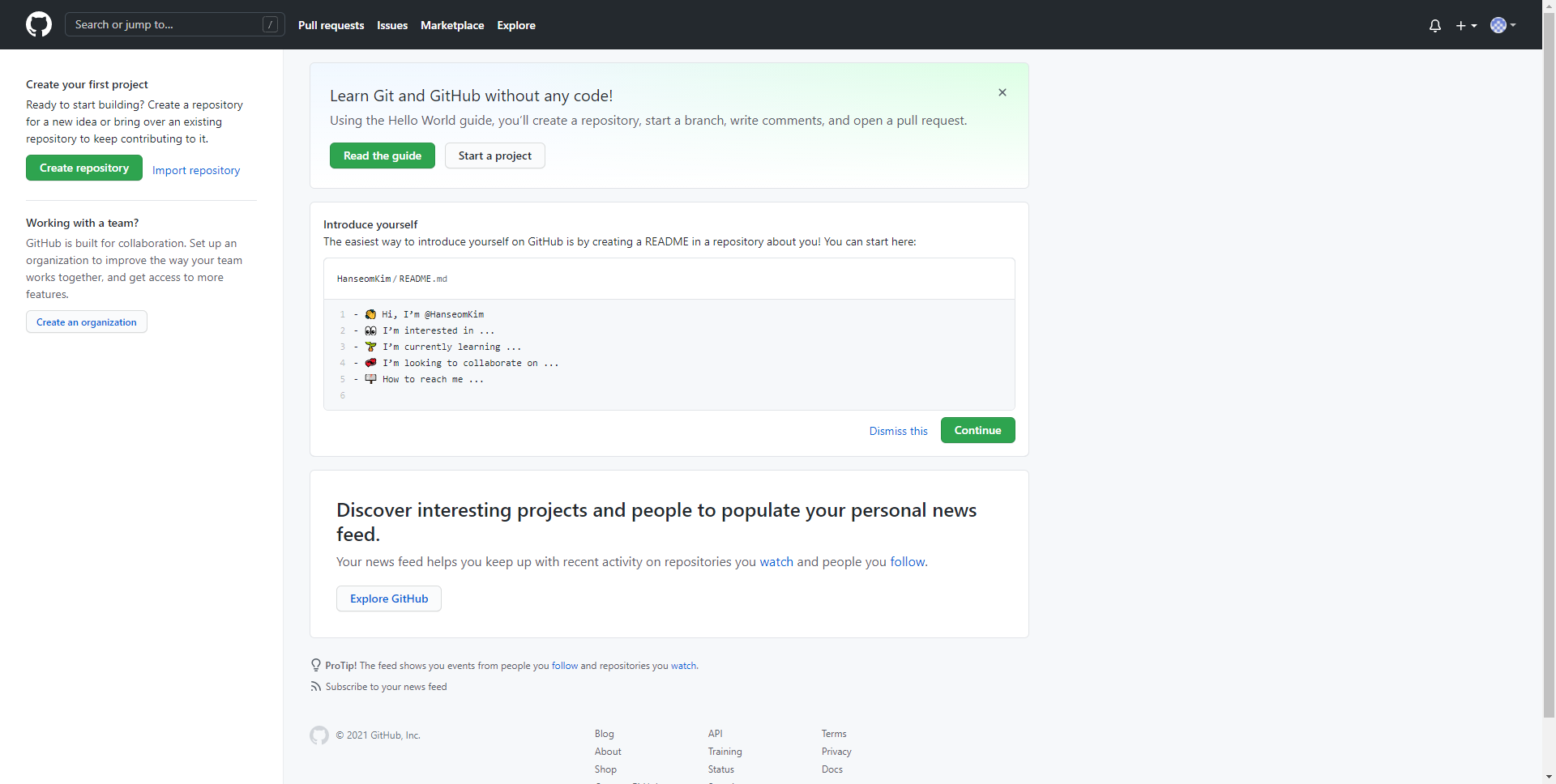The height and width of the screenshot is (784, 1556).
Task: Open the Training footer link
Action: 725,752
